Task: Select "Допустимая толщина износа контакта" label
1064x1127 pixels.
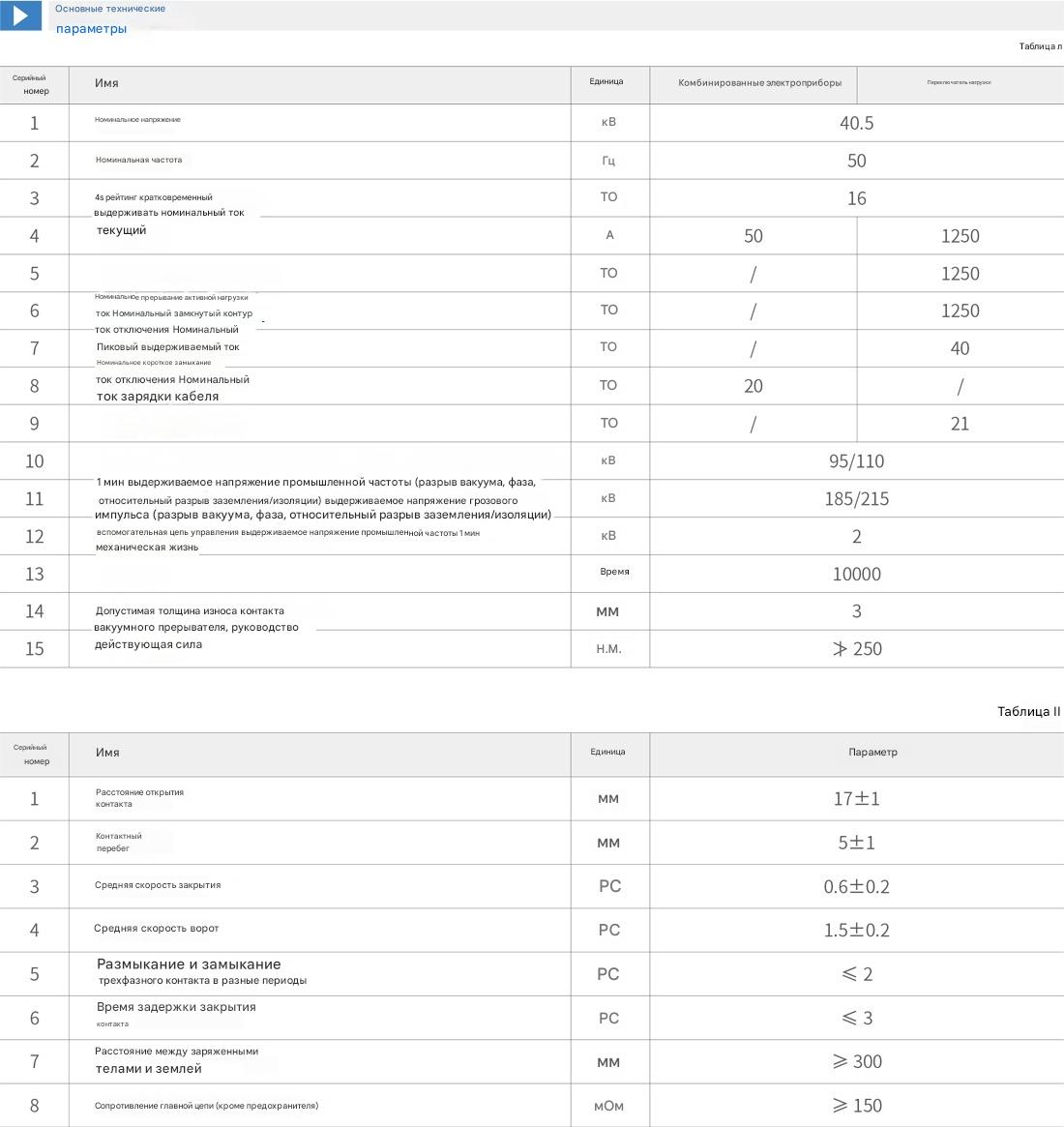Action: [x=190, y=610]
